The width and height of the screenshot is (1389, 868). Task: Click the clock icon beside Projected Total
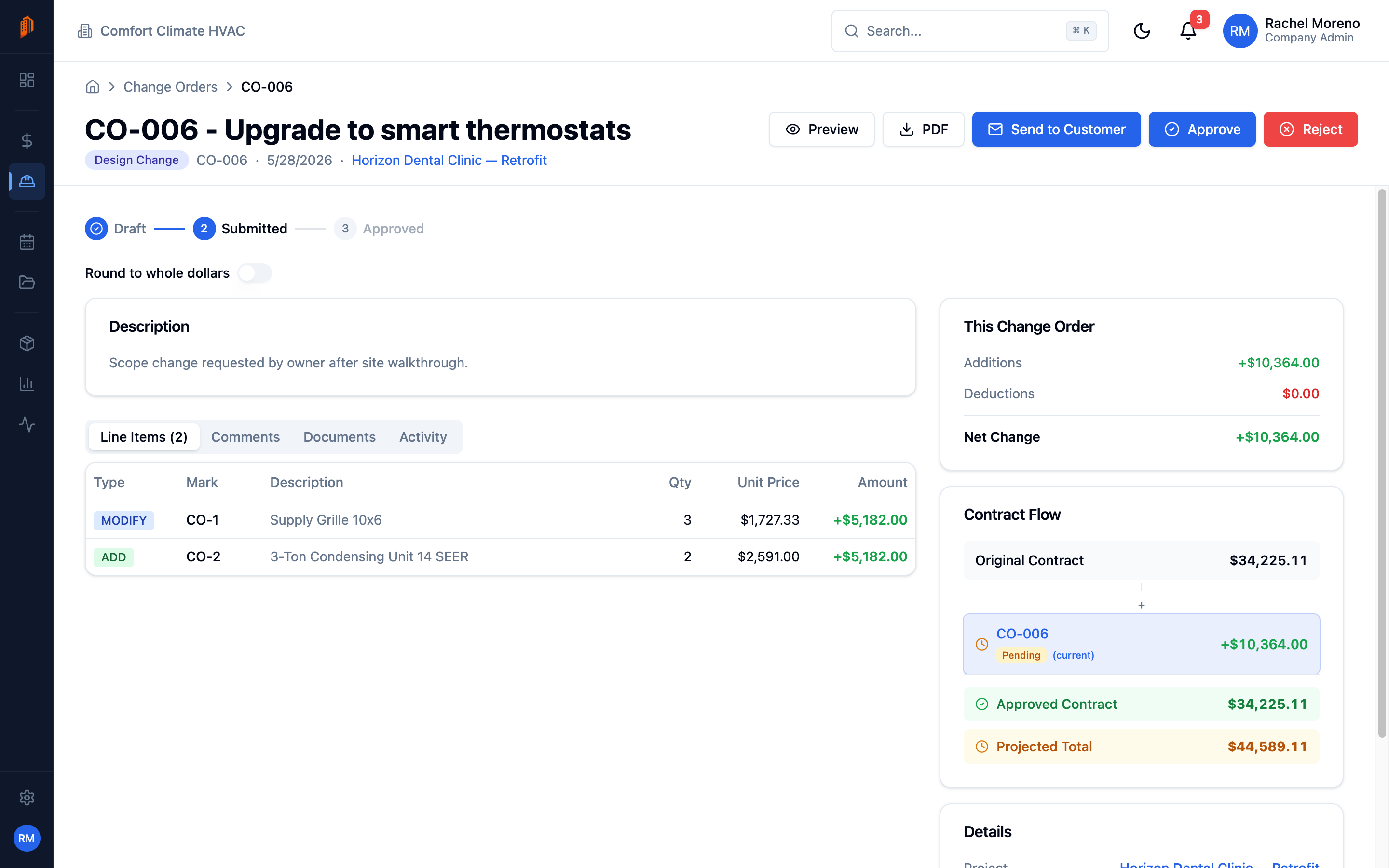click(982, 746)
